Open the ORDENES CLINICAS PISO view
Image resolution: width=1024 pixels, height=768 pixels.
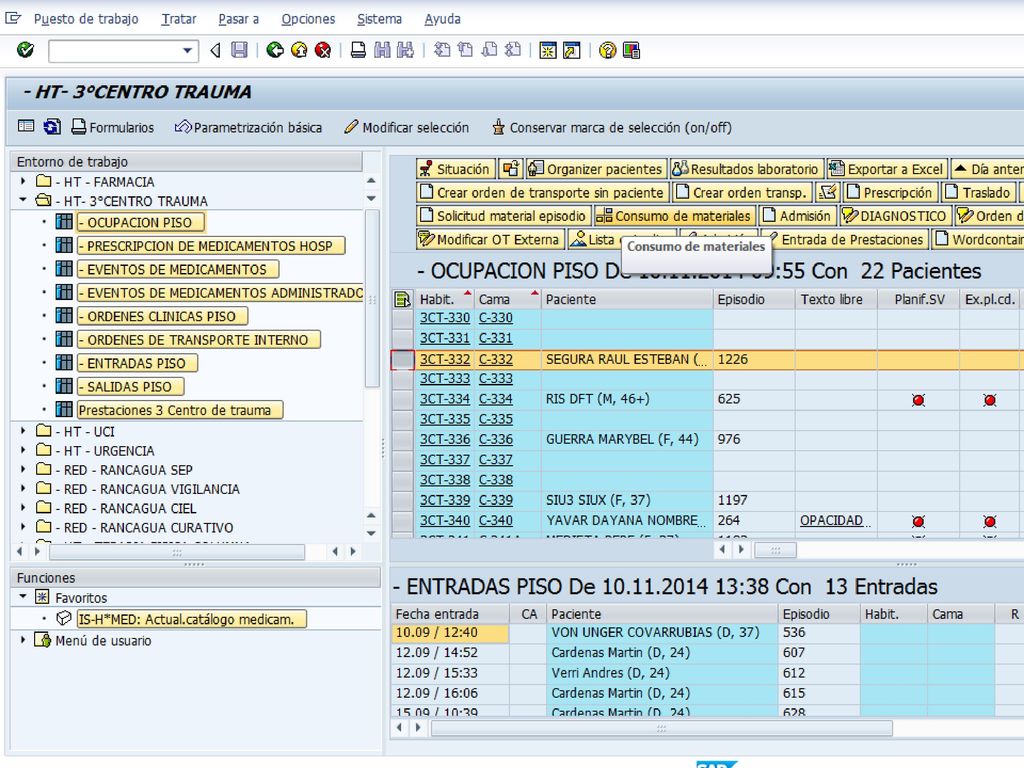tap(161, 317)
